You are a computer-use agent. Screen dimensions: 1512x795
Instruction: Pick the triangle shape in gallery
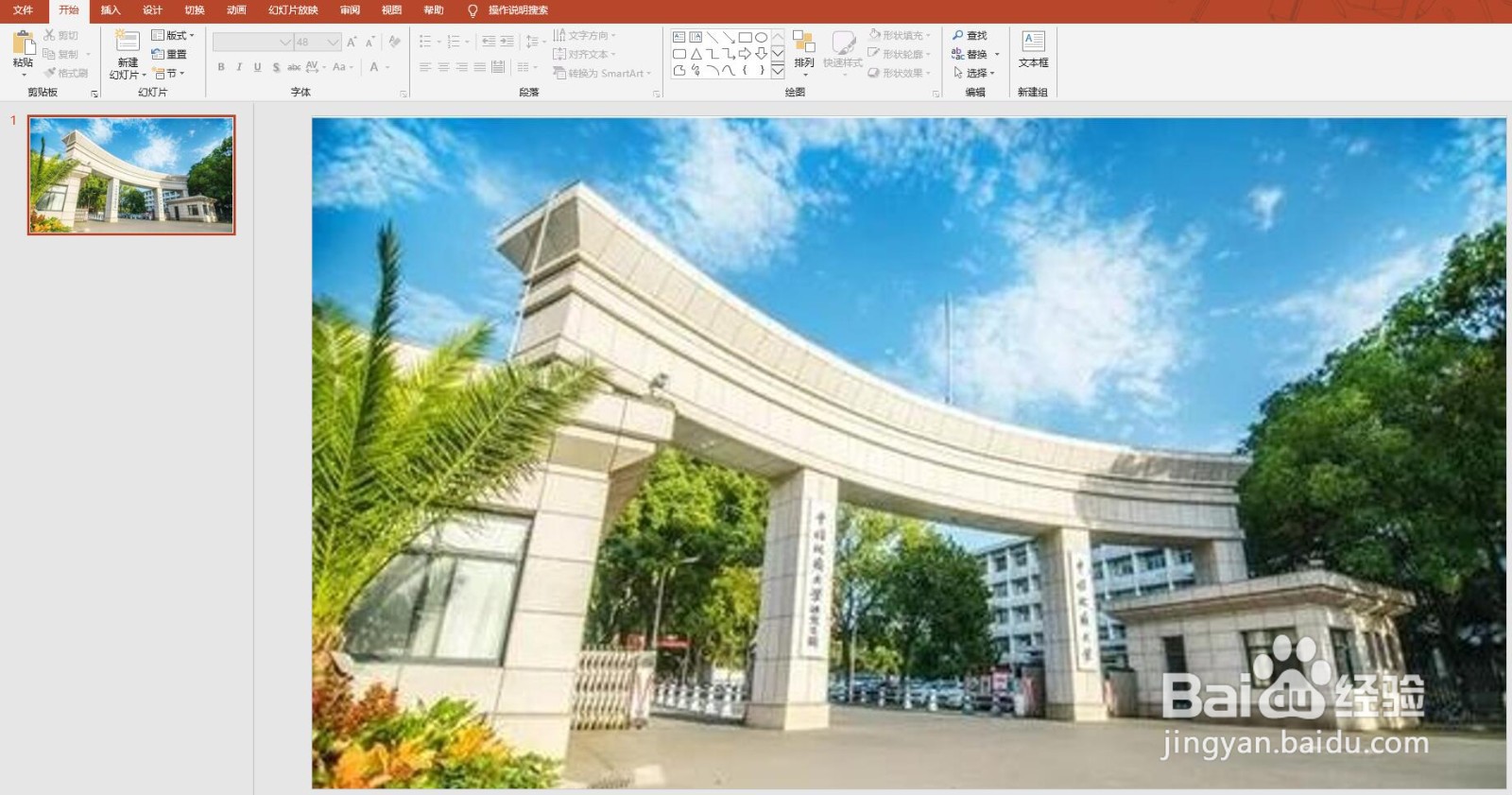click(x=696, y=54)
